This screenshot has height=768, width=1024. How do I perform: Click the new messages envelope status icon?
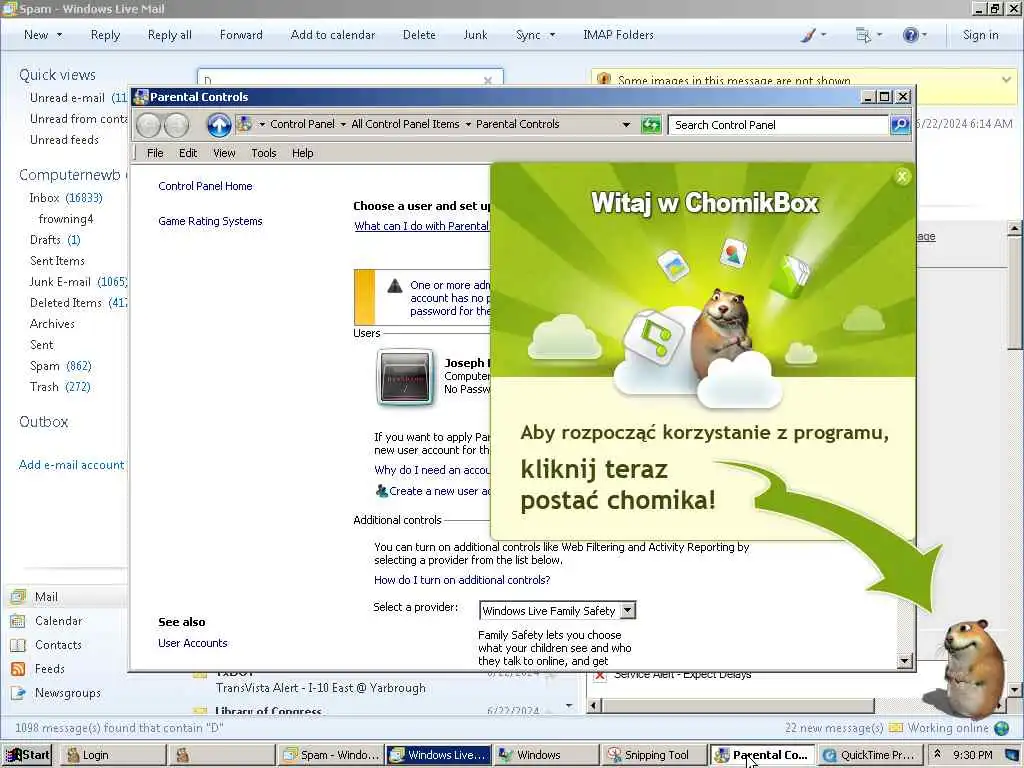[896, 728]
